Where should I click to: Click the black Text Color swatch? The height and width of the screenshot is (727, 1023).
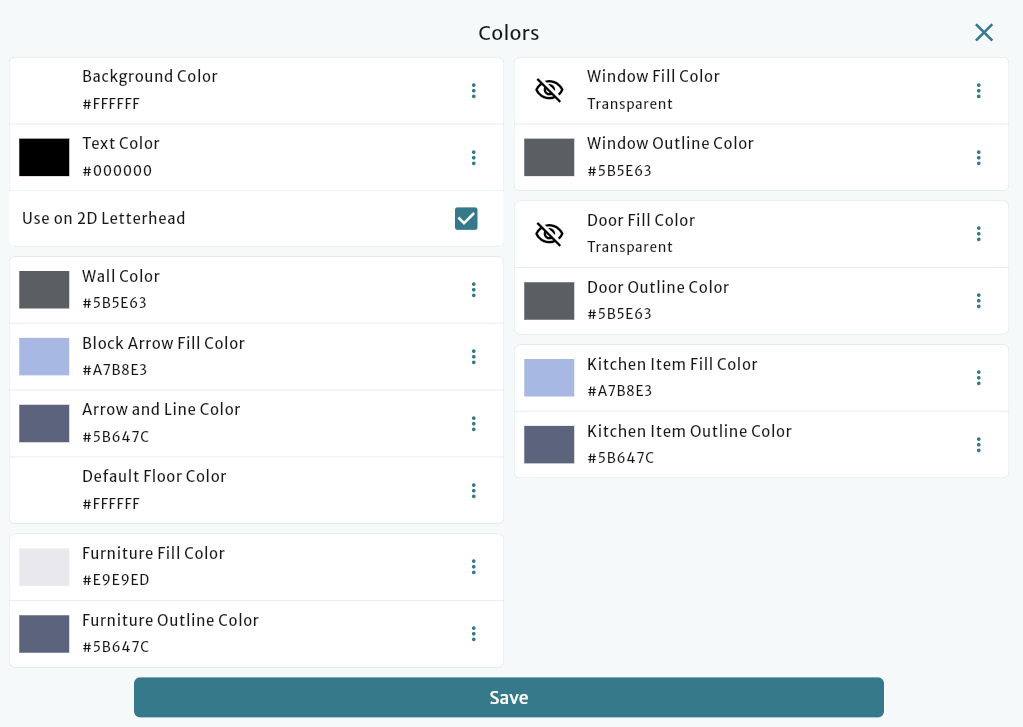tap(44, 157)
